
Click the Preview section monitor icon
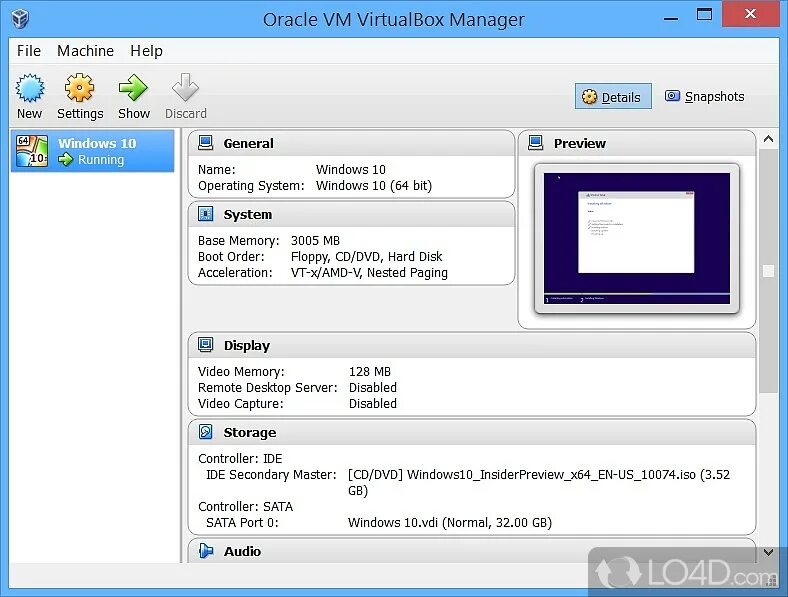536,143
